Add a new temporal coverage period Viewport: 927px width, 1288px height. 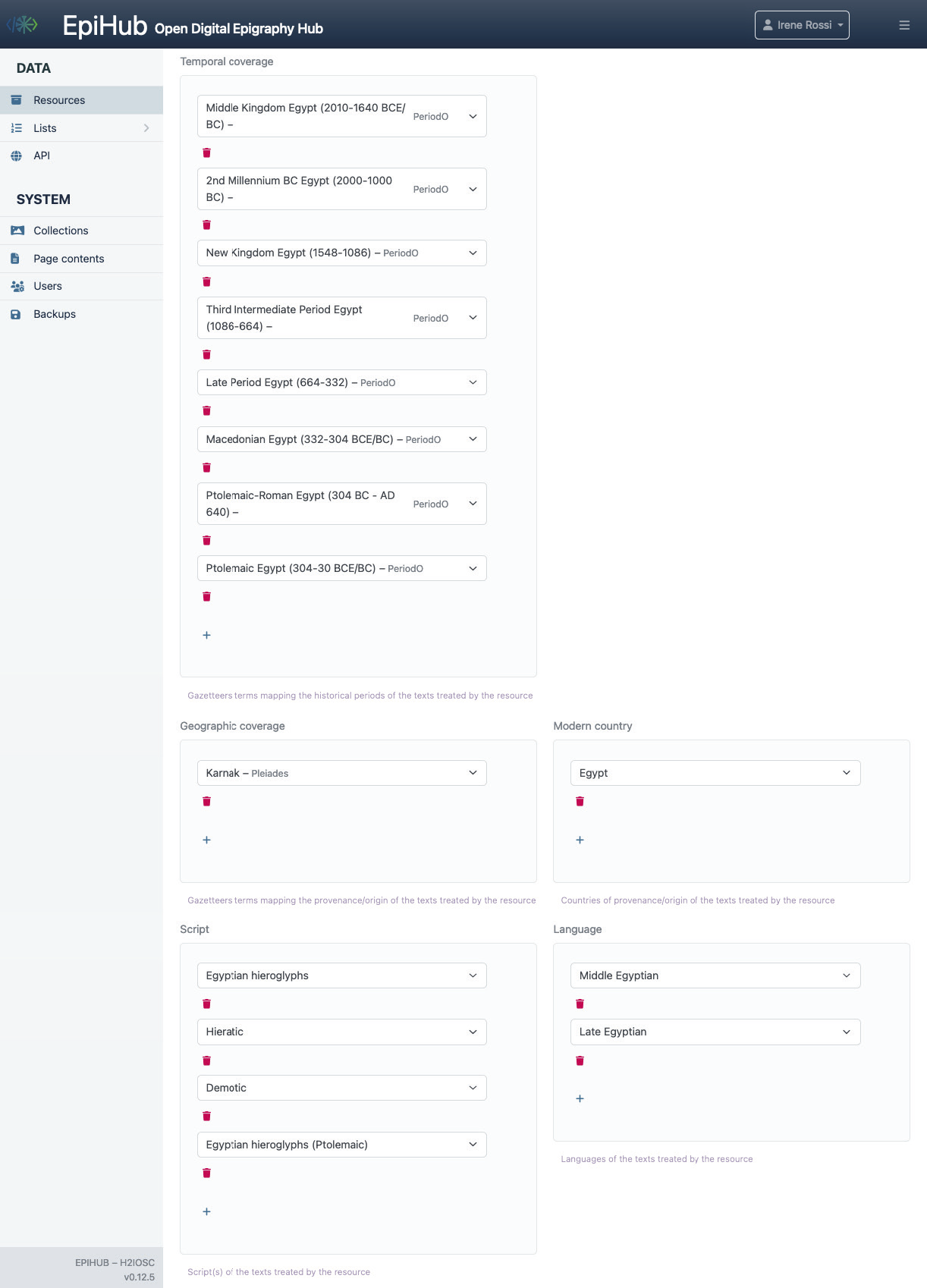[x=206, y=636]
